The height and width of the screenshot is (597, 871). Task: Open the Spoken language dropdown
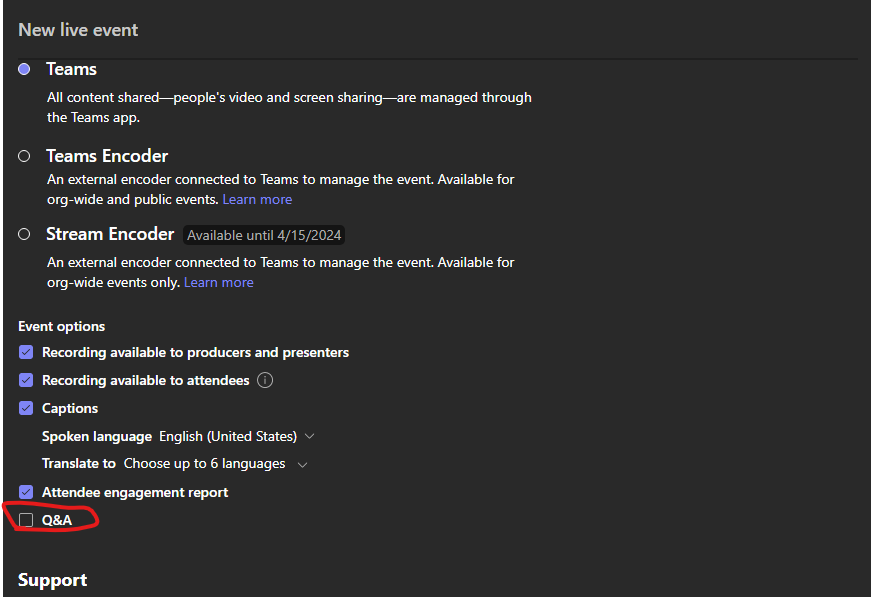click(x=237, y=437)
